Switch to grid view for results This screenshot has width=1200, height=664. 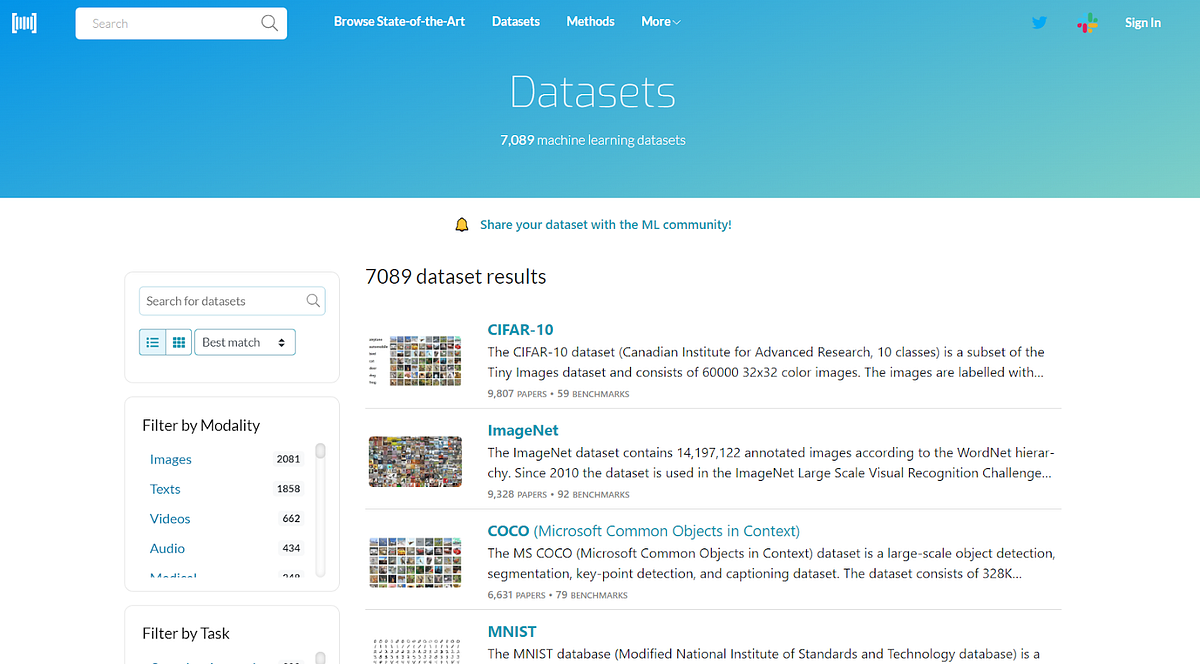[x=178, y=341]
